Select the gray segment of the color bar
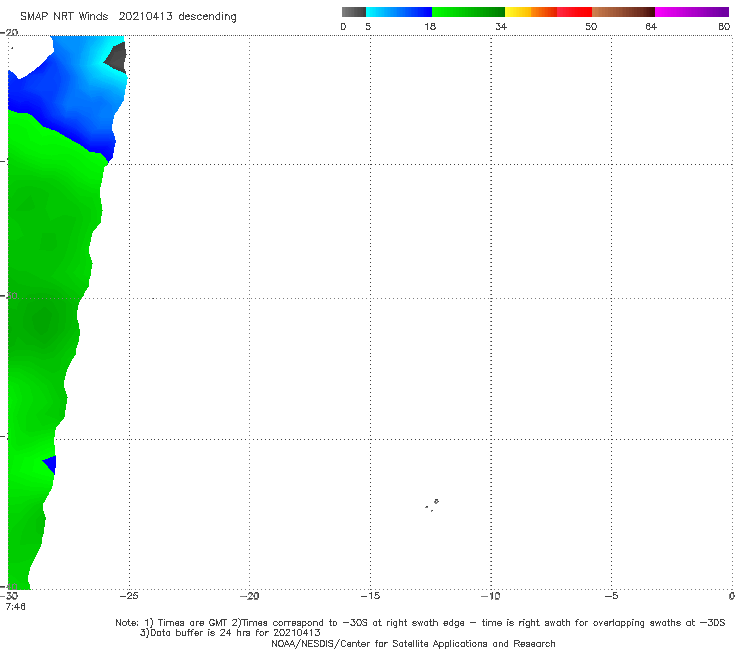The image size is (740, 650). (x=354, y=12)
